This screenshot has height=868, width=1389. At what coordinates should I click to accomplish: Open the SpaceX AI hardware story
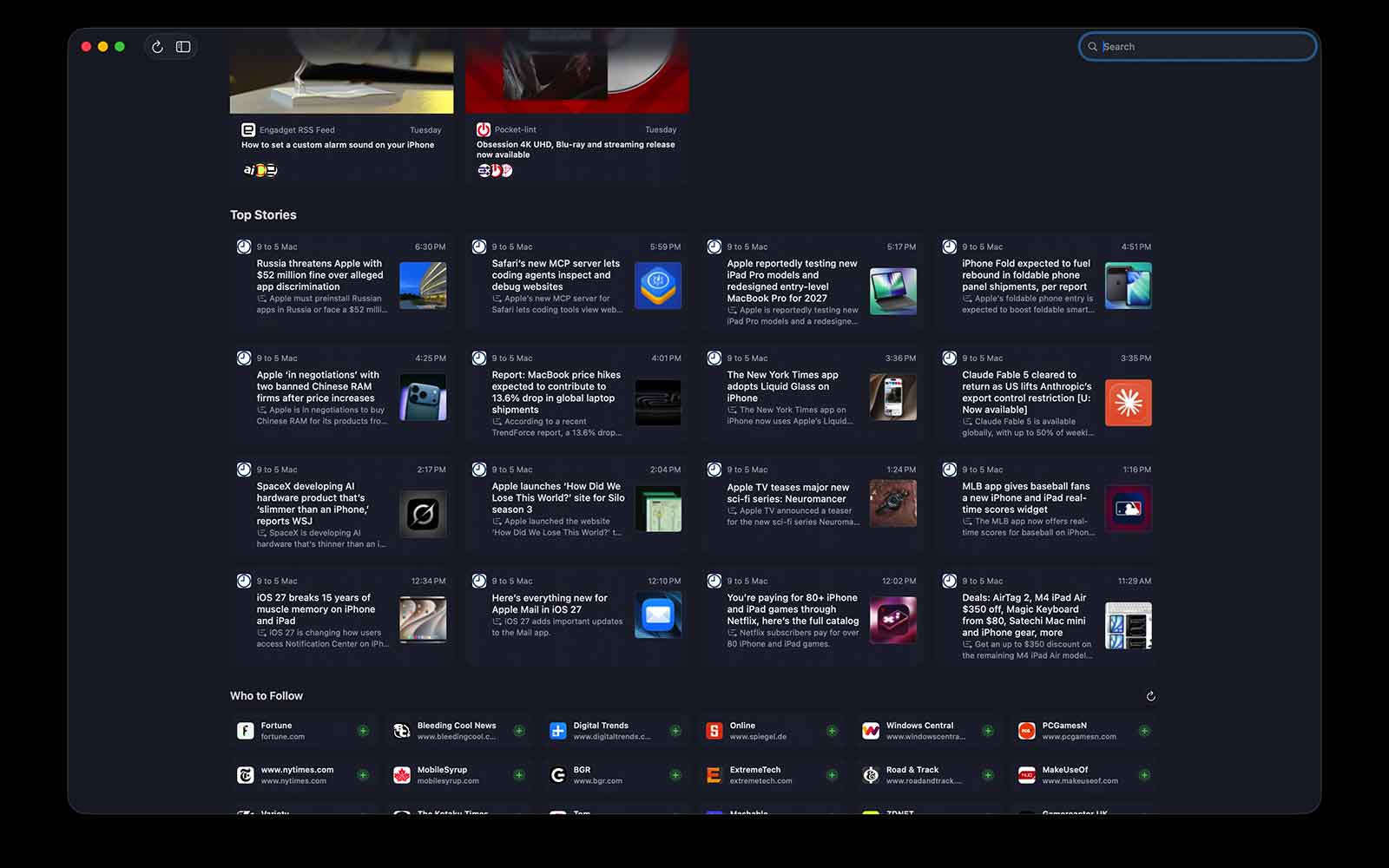tap(341, 505)
